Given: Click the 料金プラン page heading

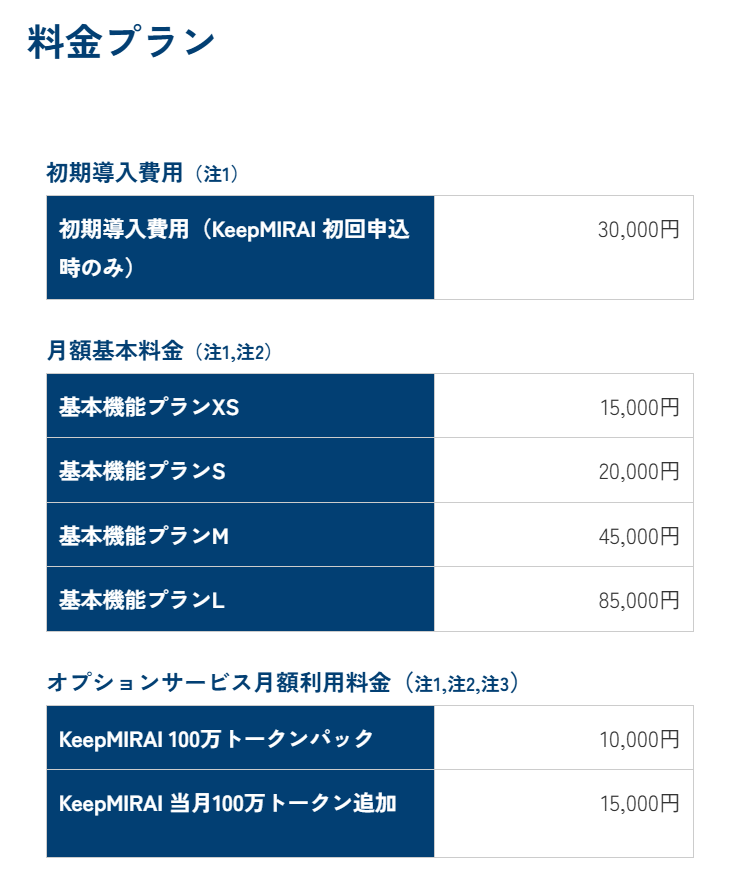Looking at the screenshot, I should point(122,43).
